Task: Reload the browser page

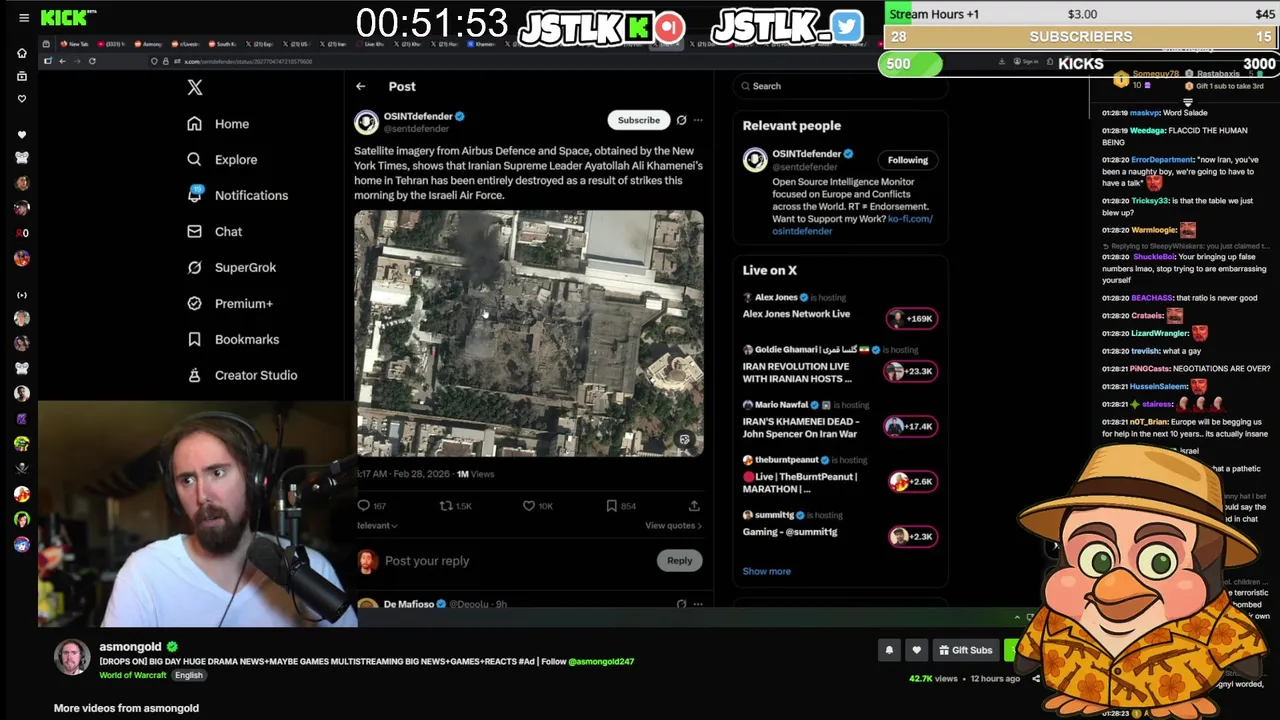Action: click(x=92, y=62)
